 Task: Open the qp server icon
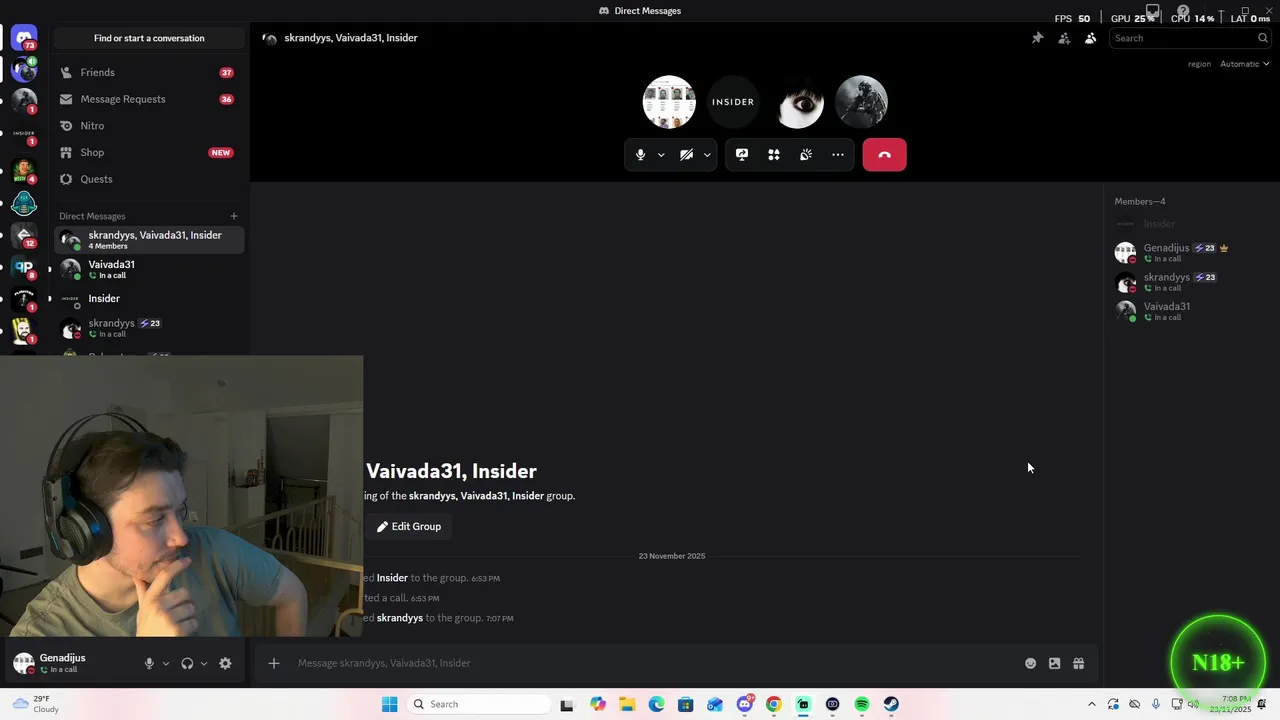click(x=24, y=267)
